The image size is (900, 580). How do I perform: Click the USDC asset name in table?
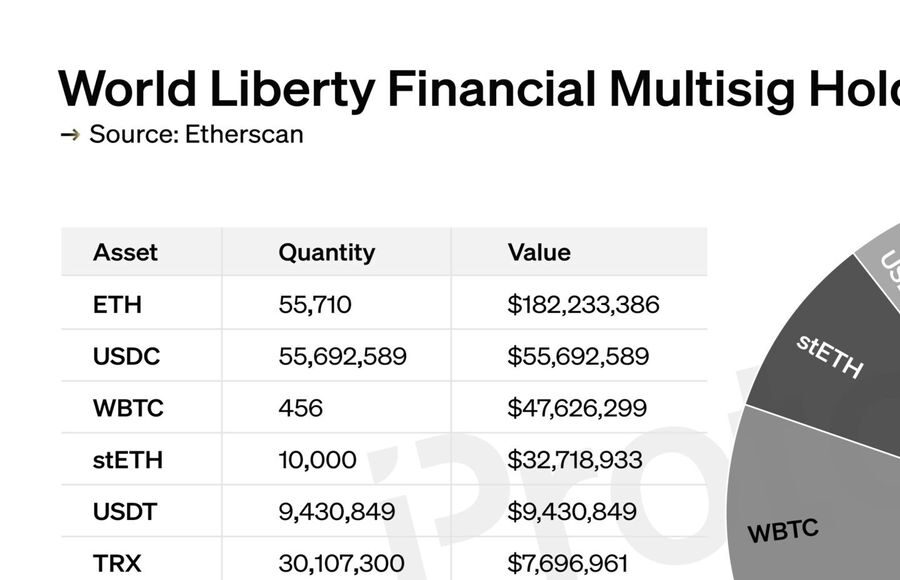tap(126, 356)
